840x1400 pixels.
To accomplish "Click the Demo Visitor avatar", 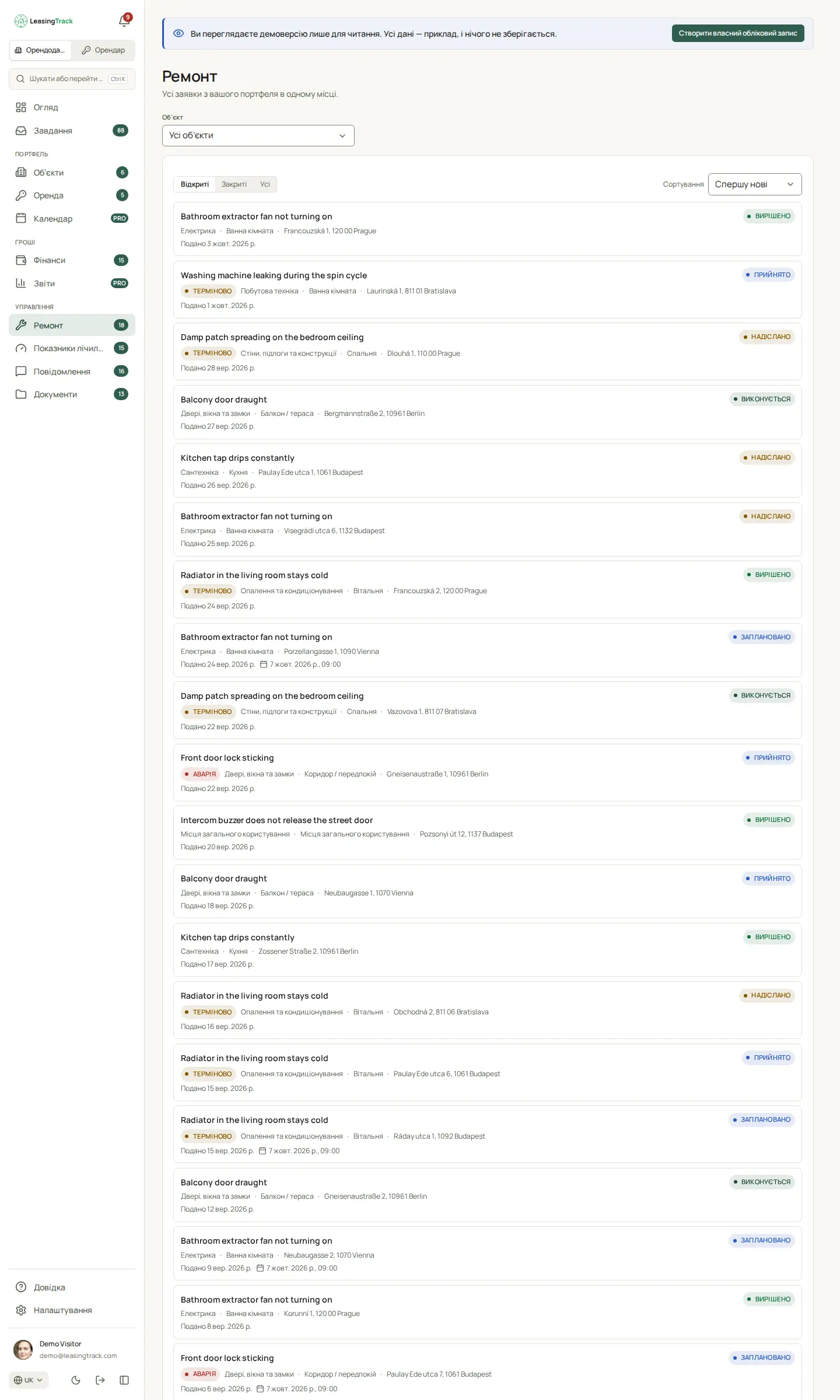I will [x=23, y=1349].
